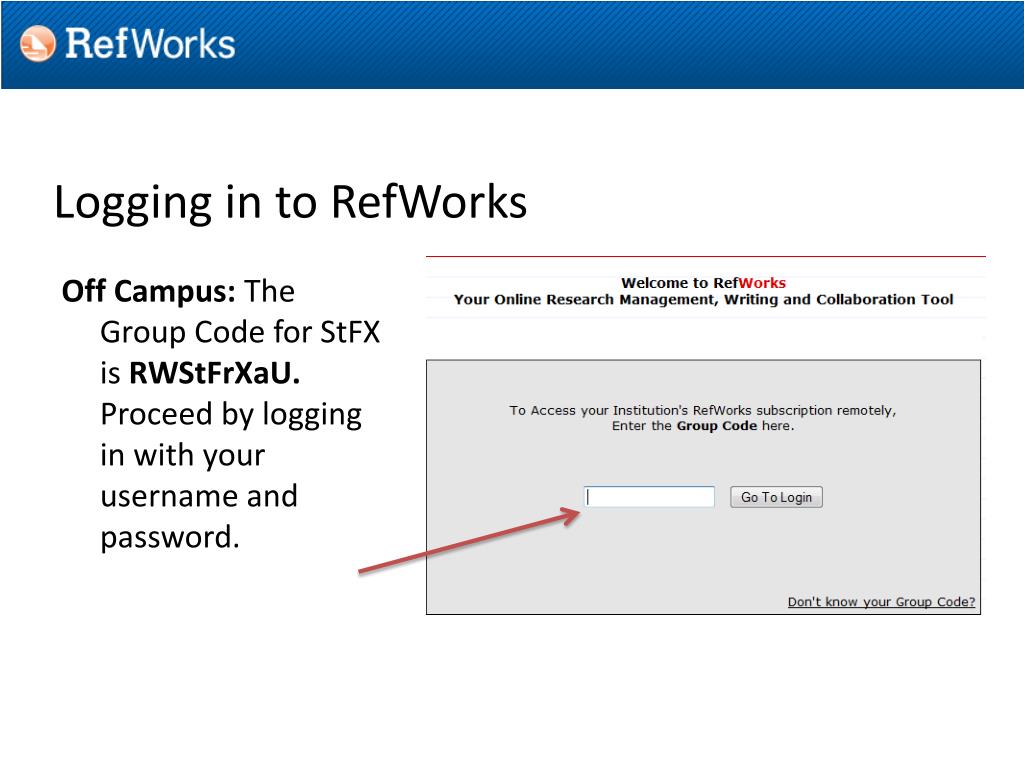1024x768 pixels.
Task: Click the Group Code input field
Action: pos(649,497)
